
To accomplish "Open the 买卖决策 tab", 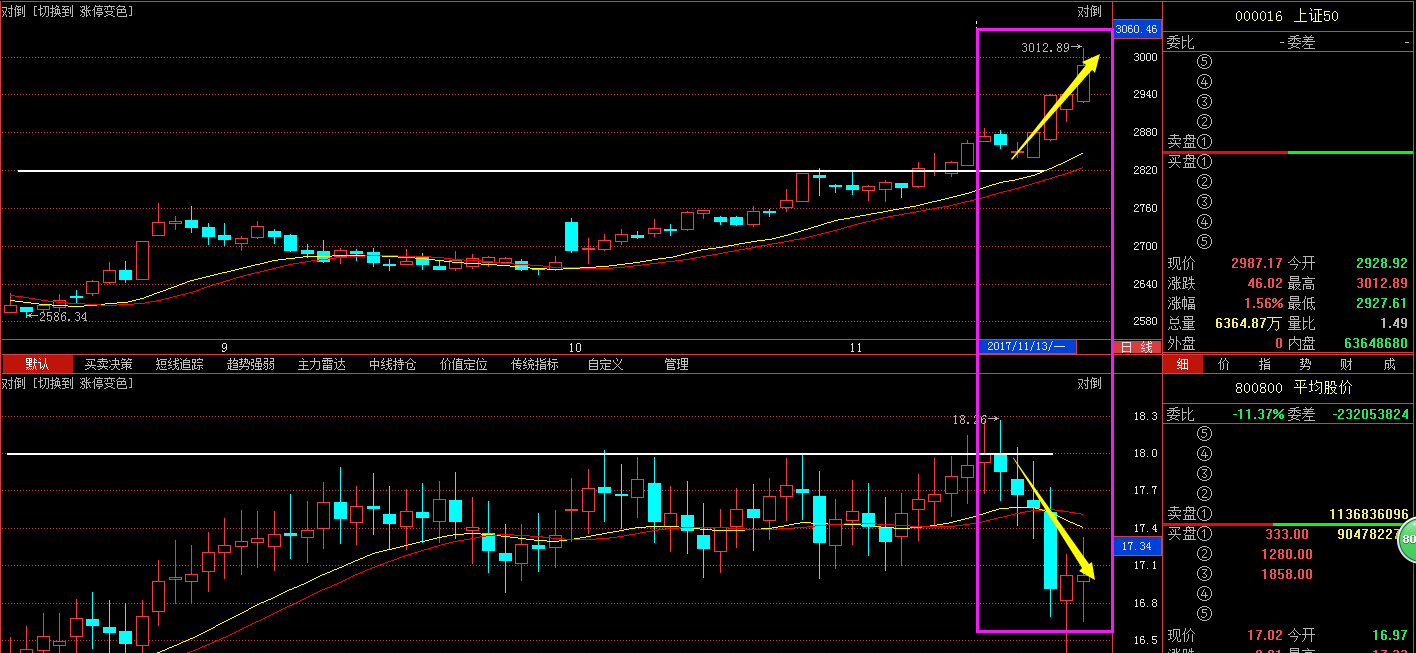I will 108,364.
